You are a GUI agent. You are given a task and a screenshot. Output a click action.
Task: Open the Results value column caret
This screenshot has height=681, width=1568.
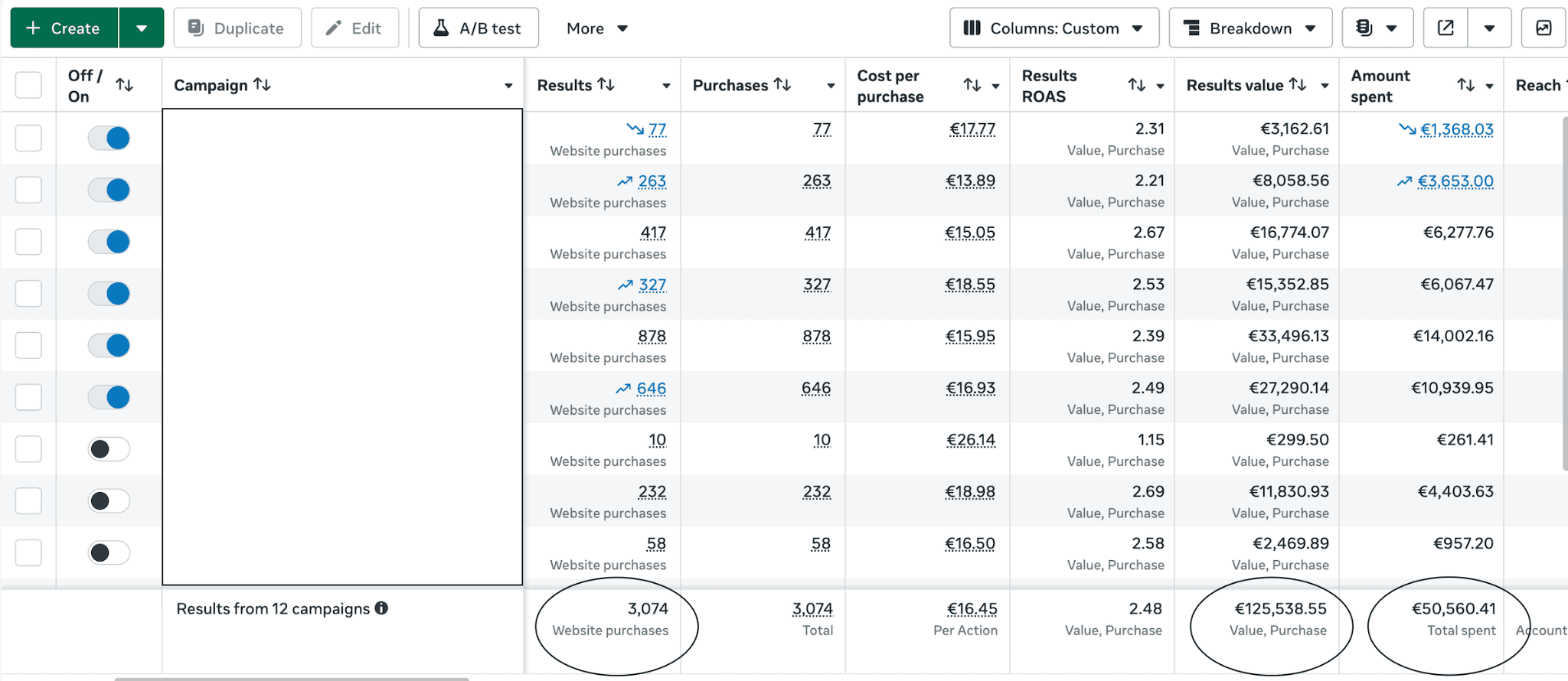1325,86
